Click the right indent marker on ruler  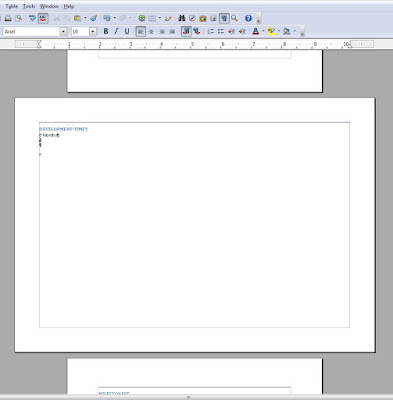tap(349, 45)
